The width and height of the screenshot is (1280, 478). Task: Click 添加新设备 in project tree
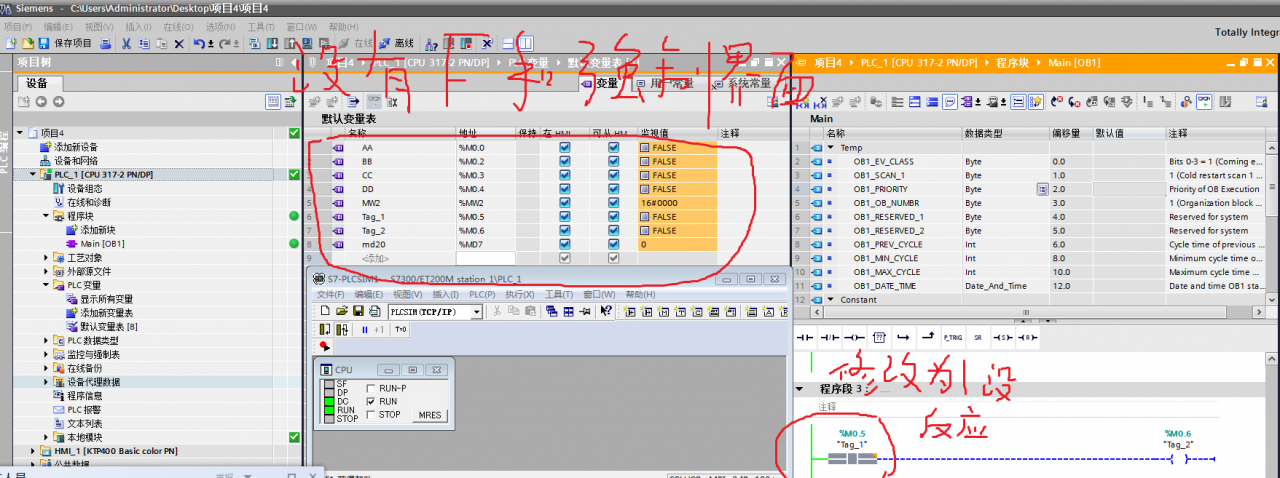(75, 147)
